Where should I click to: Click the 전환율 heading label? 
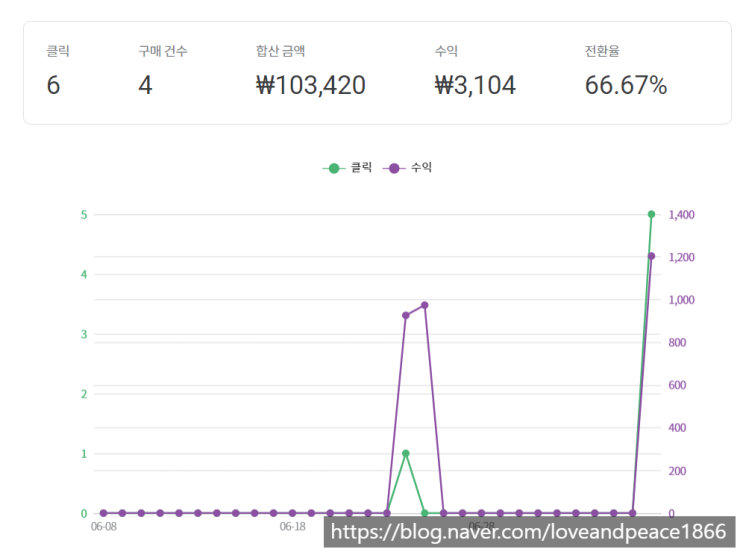[602, 51]
